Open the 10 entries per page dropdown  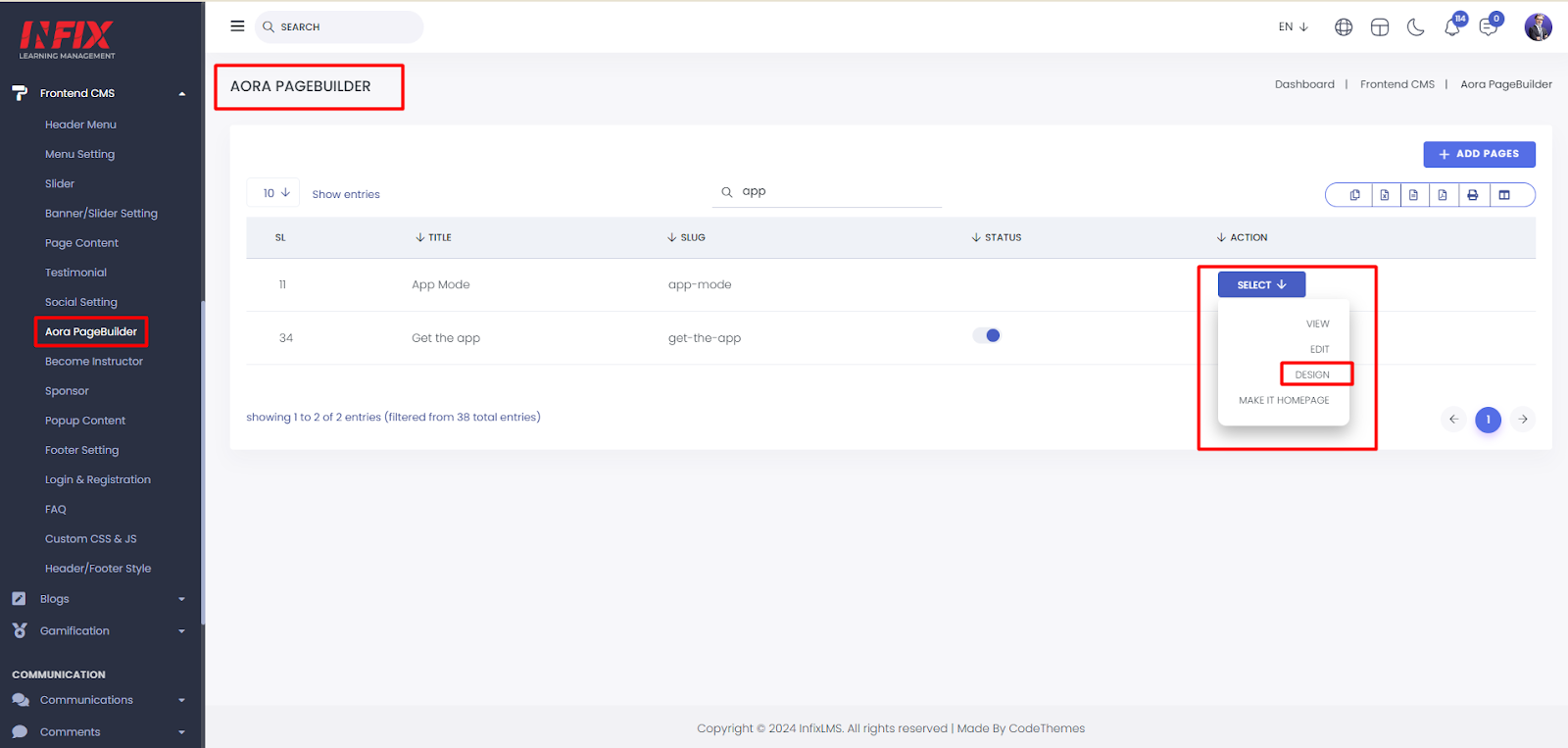[x=273, y=193]
